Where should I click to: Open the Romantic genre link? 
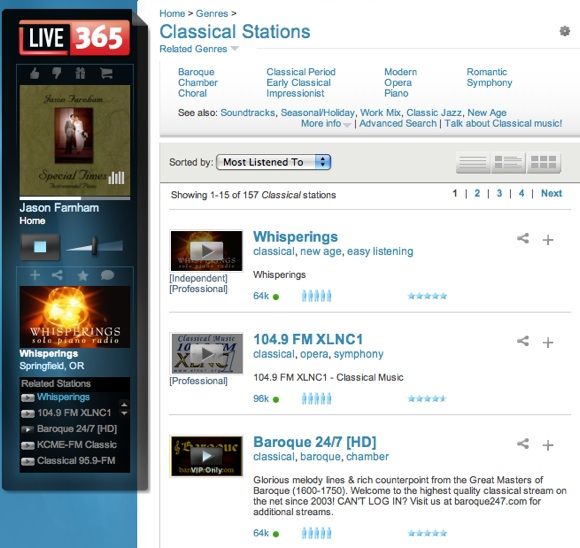point(487,72)
